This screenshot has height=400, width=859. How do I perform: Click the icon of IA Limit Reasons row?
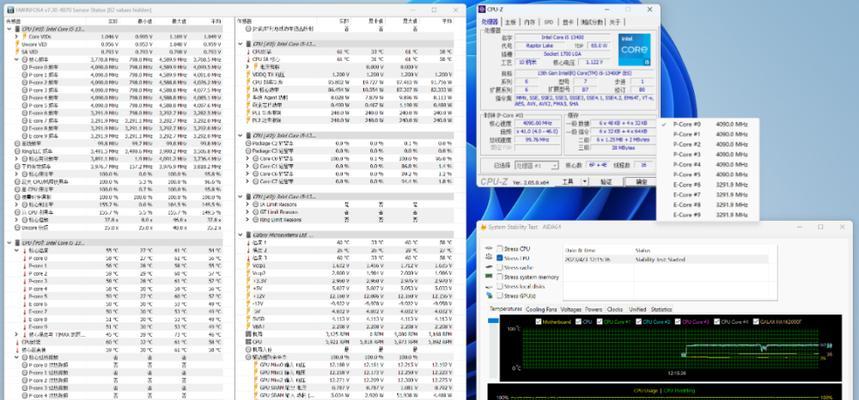255,204
